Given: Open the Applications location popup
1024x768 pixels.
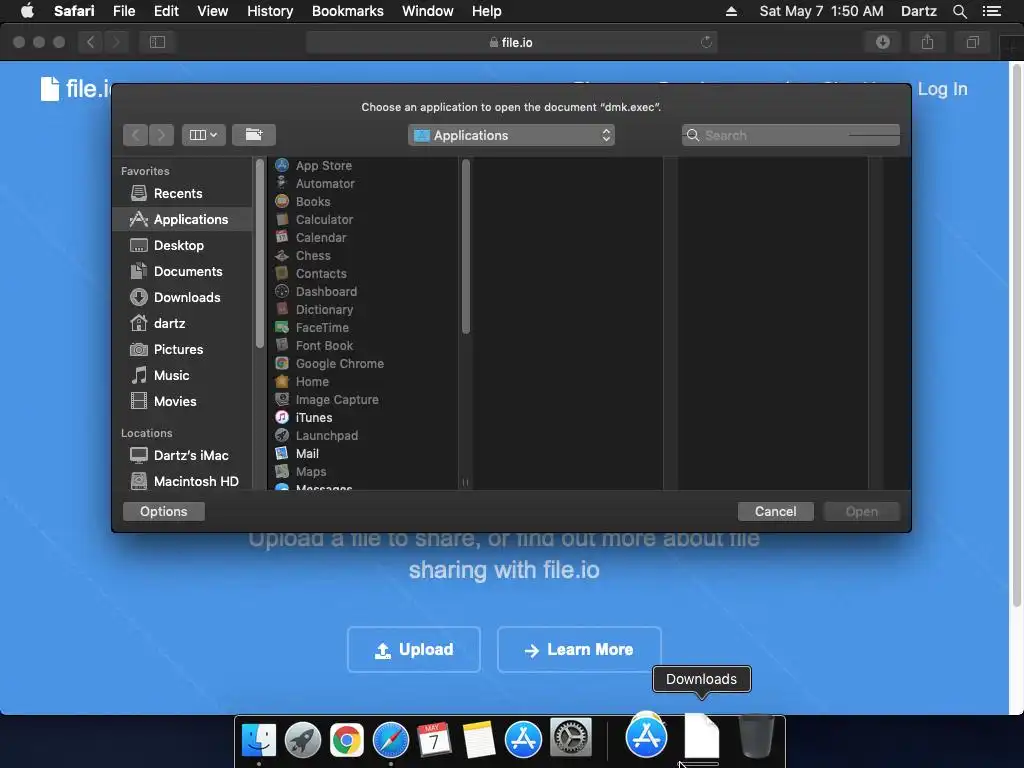Looking at the screenshot, I should pyautogui.click(x=511, y=135).
